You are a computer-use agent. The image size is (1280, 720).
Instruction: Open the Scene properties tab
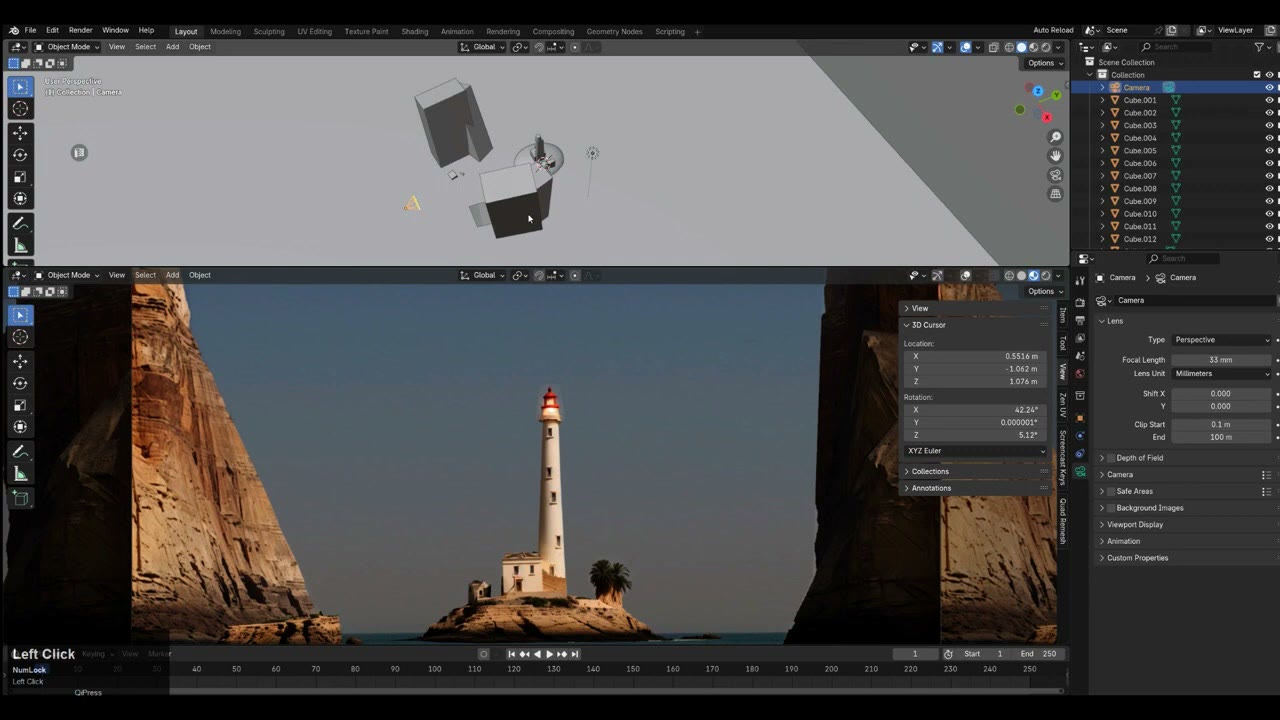coord(1080,357)
